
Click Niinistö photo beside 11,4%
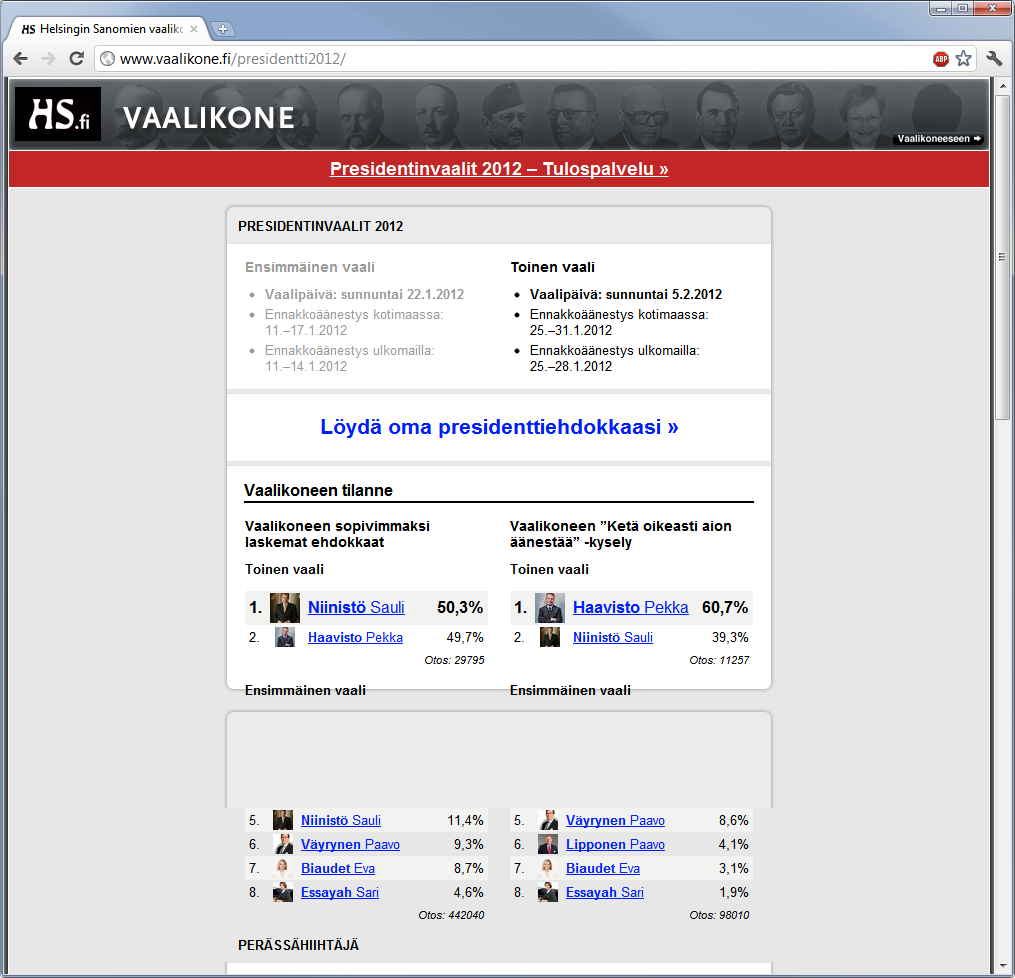tap(283, 820)
